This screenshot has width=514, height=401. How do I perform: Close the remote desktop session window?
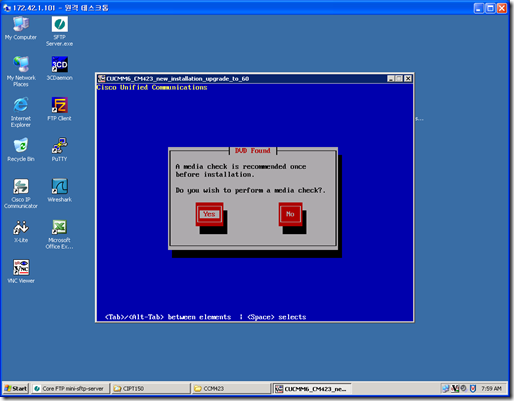point(502,8)
